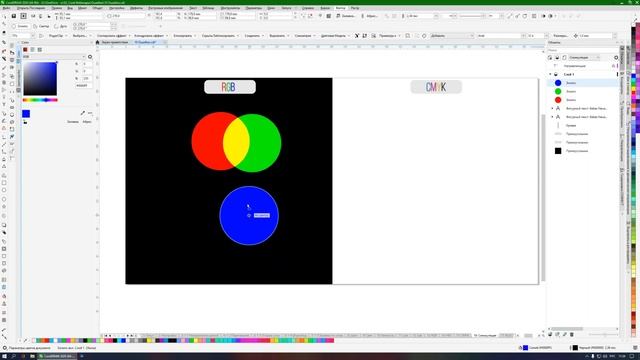The height and width of the screenshot is (360, 640).
Task: Open the Objects docker settings gear
Action: (616, 58)
